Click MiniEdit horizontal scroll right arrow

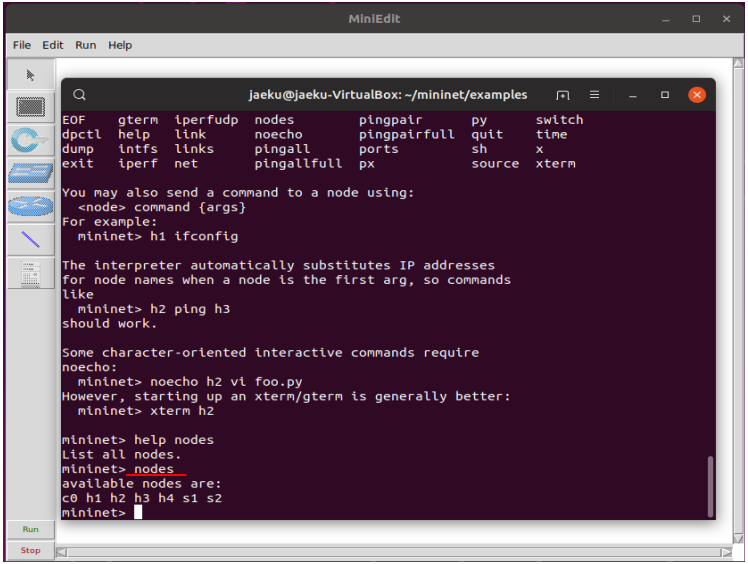(726, 553)
